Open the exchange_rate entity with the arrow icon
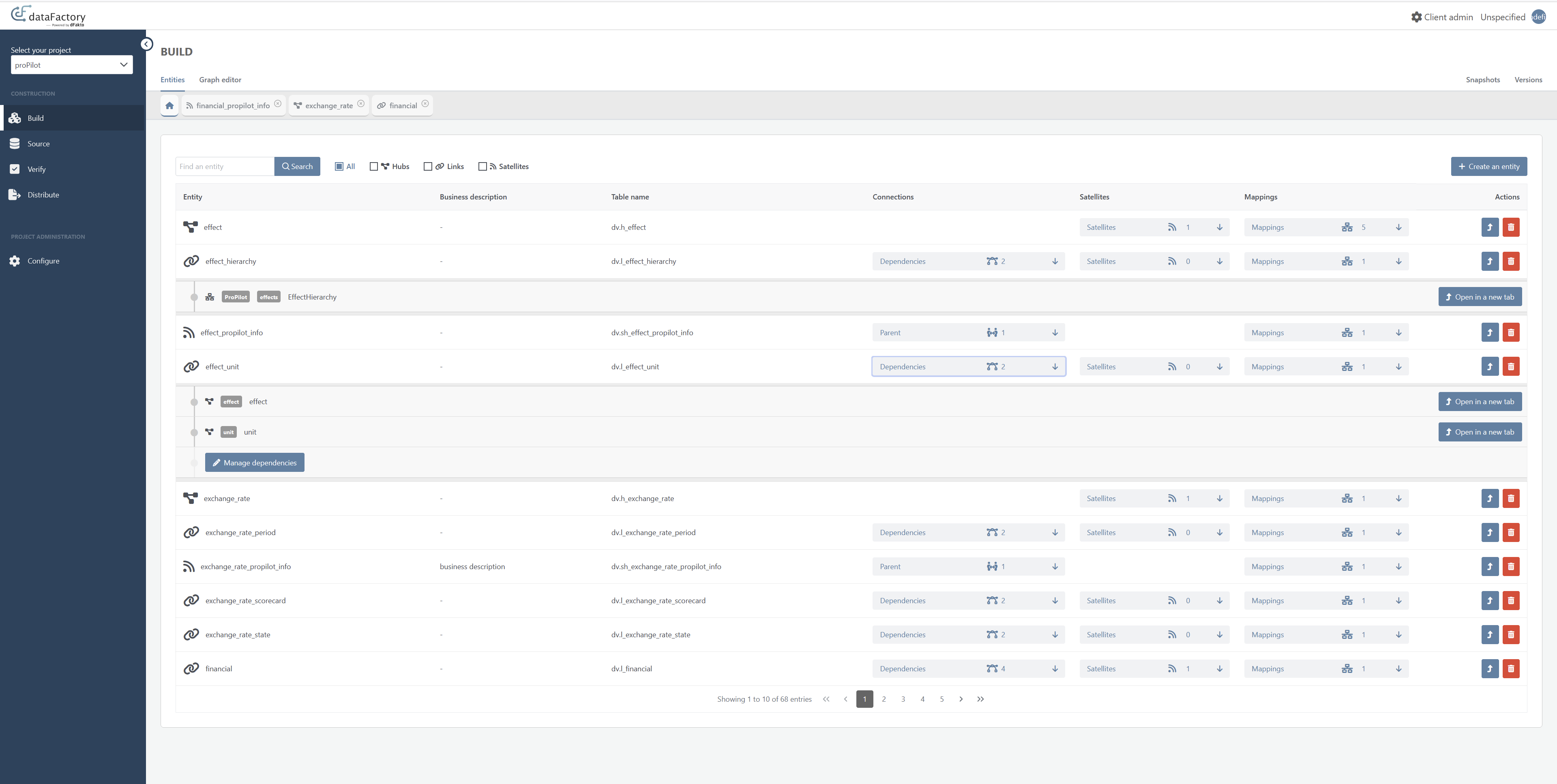 tap(1489, 499)
